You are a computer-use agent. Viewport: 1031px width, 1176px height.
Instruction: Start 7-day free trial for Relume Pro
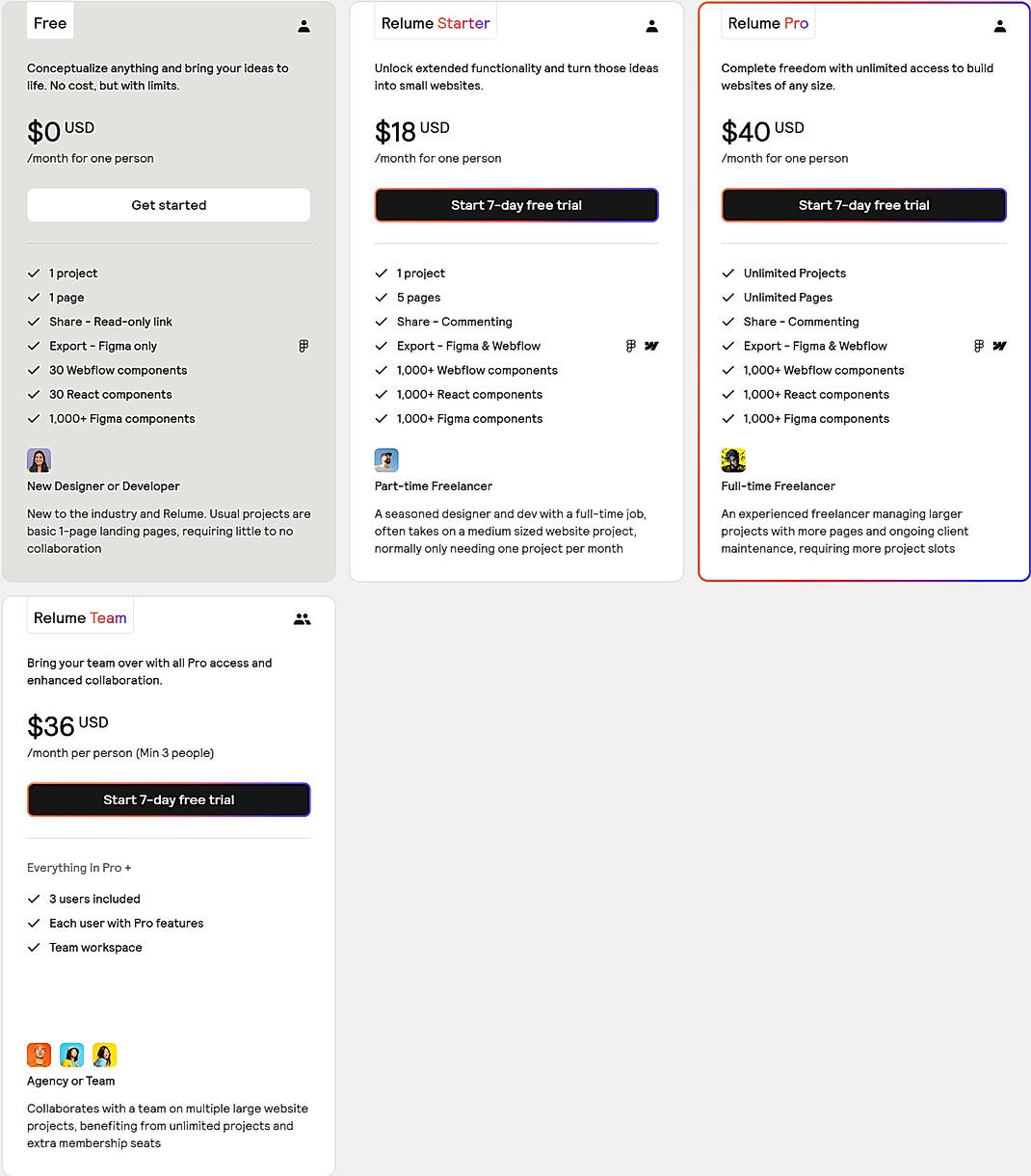[x=863, y=205]
